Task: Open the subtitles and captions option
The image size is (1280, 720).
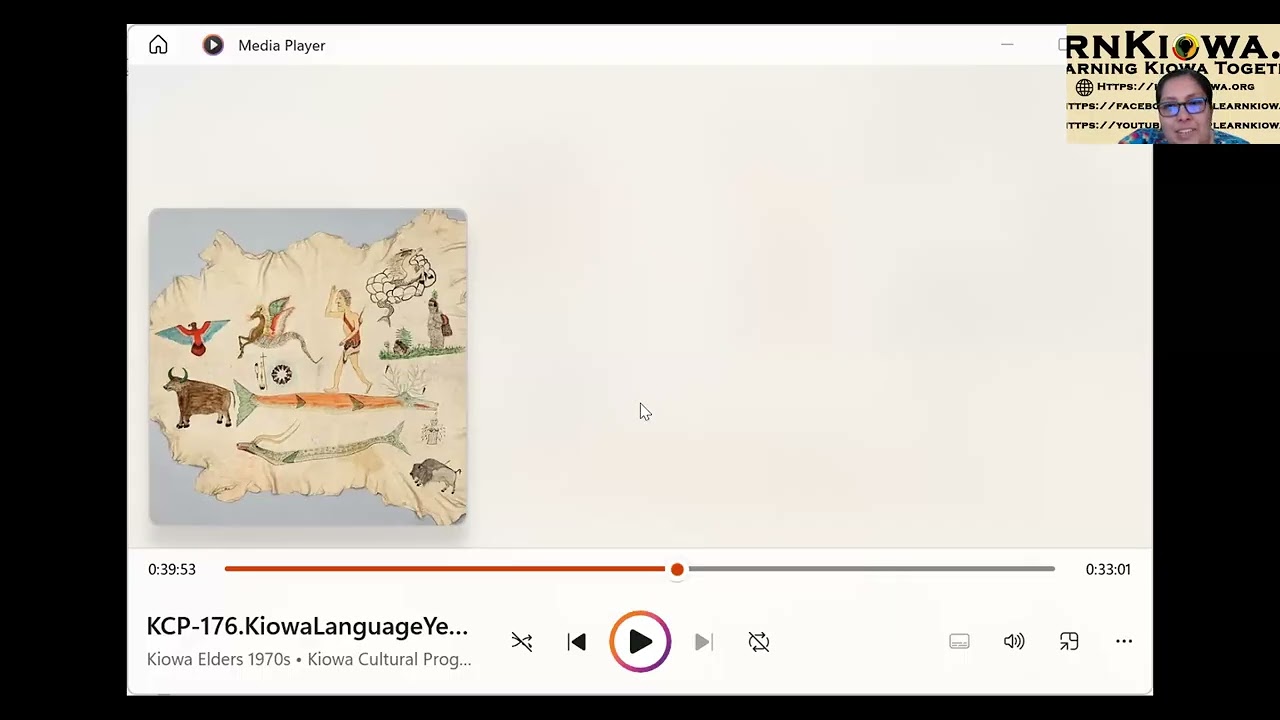Action: click(x=959, y=642)
